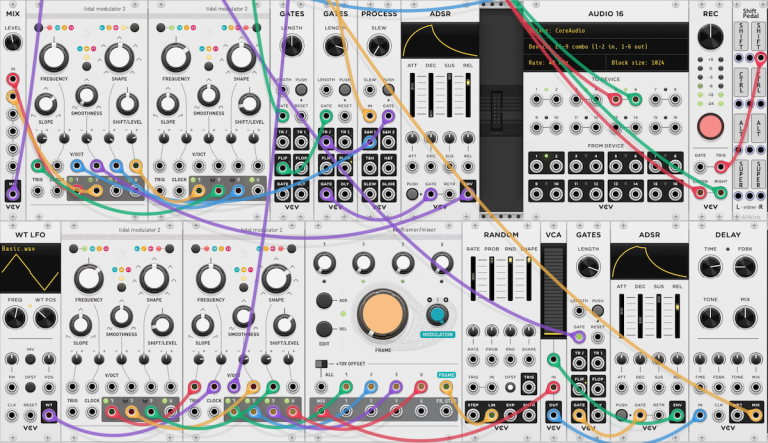Image resolution: width=768 pixels, height=443 pixels.
Task: Click SUS slider on ADSR beside PROCESS
Action: tap(449, 95)
